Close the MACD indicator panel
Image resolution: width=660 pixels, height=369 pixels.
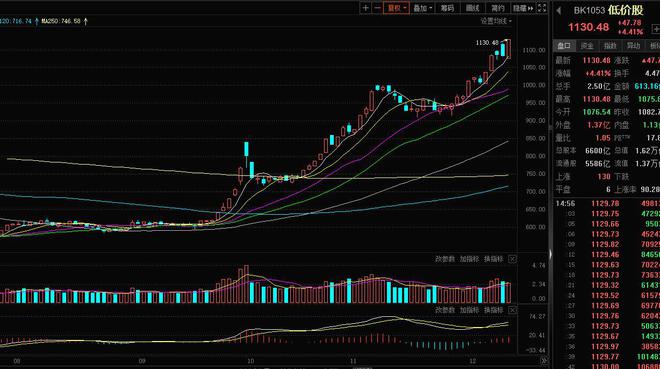pos(512,310)
